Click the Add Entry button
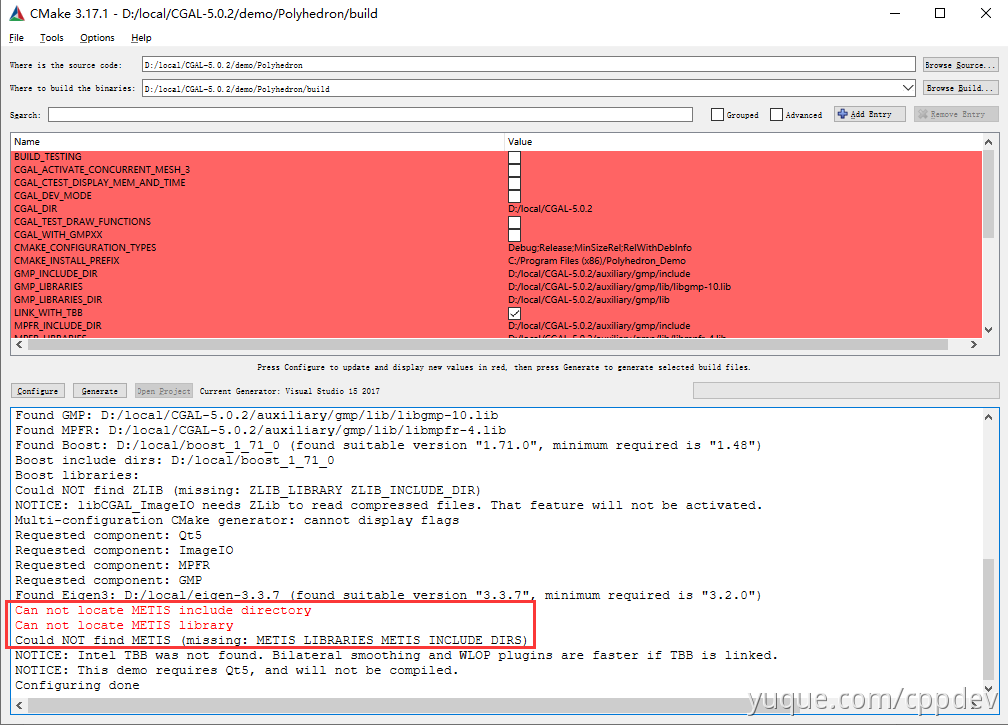The image size is (1008, 725). tap(870, 114)
